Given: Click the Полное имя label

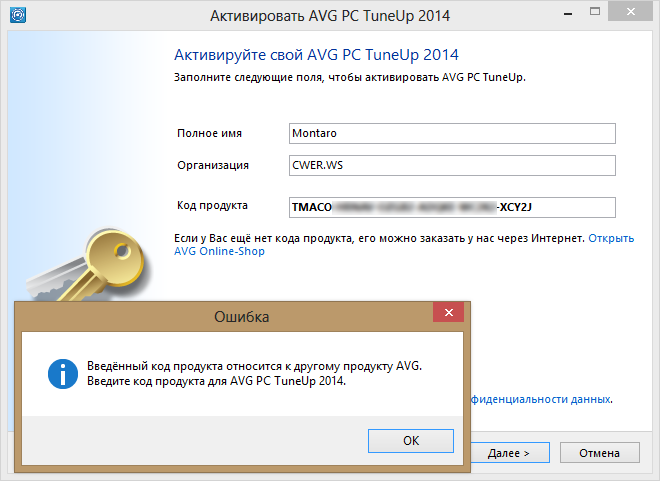Looking at the screenshot, I should [210, 133].
